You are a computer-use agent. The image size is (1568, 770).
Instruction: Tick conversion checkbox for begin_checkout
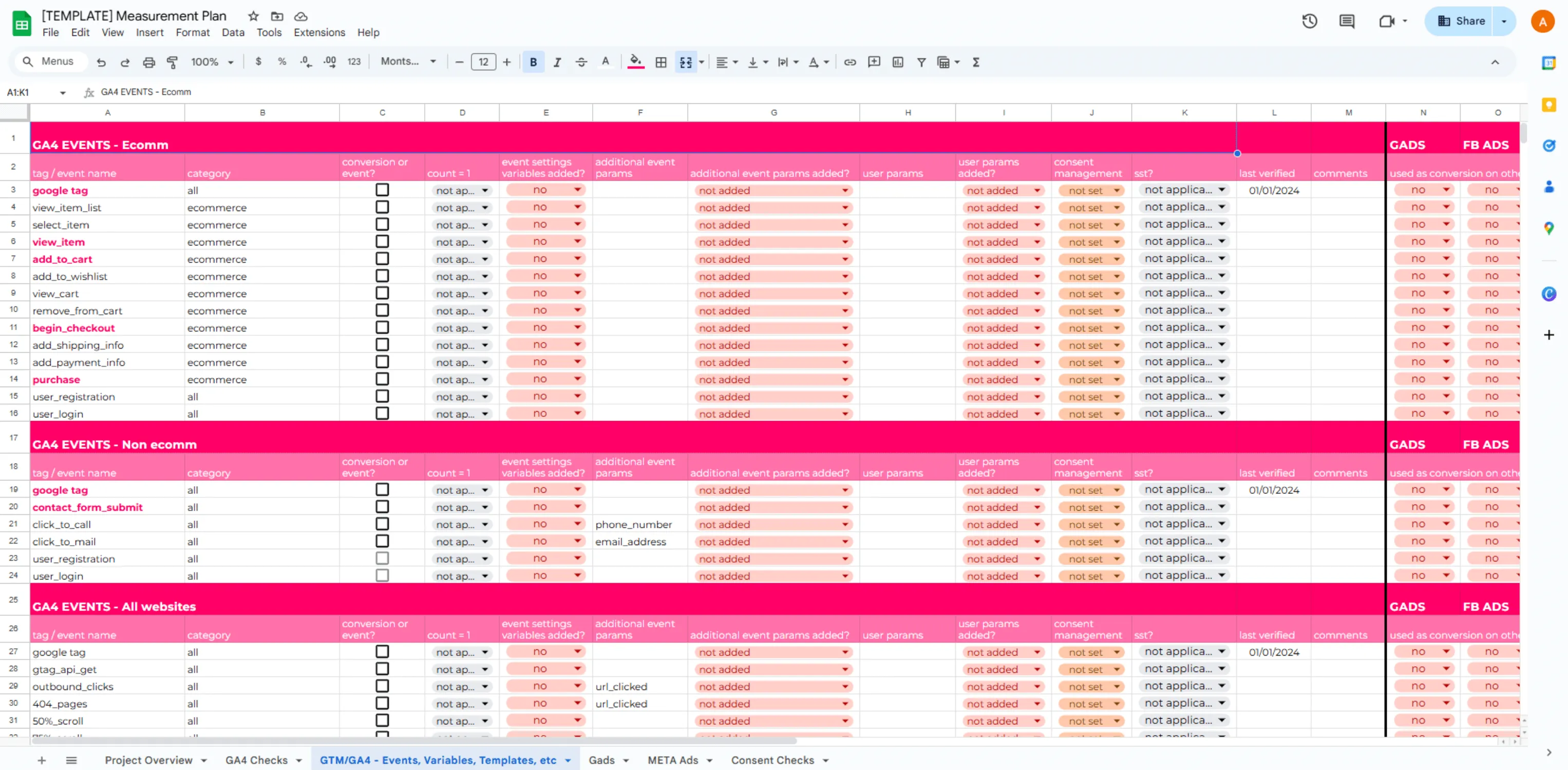382,328
